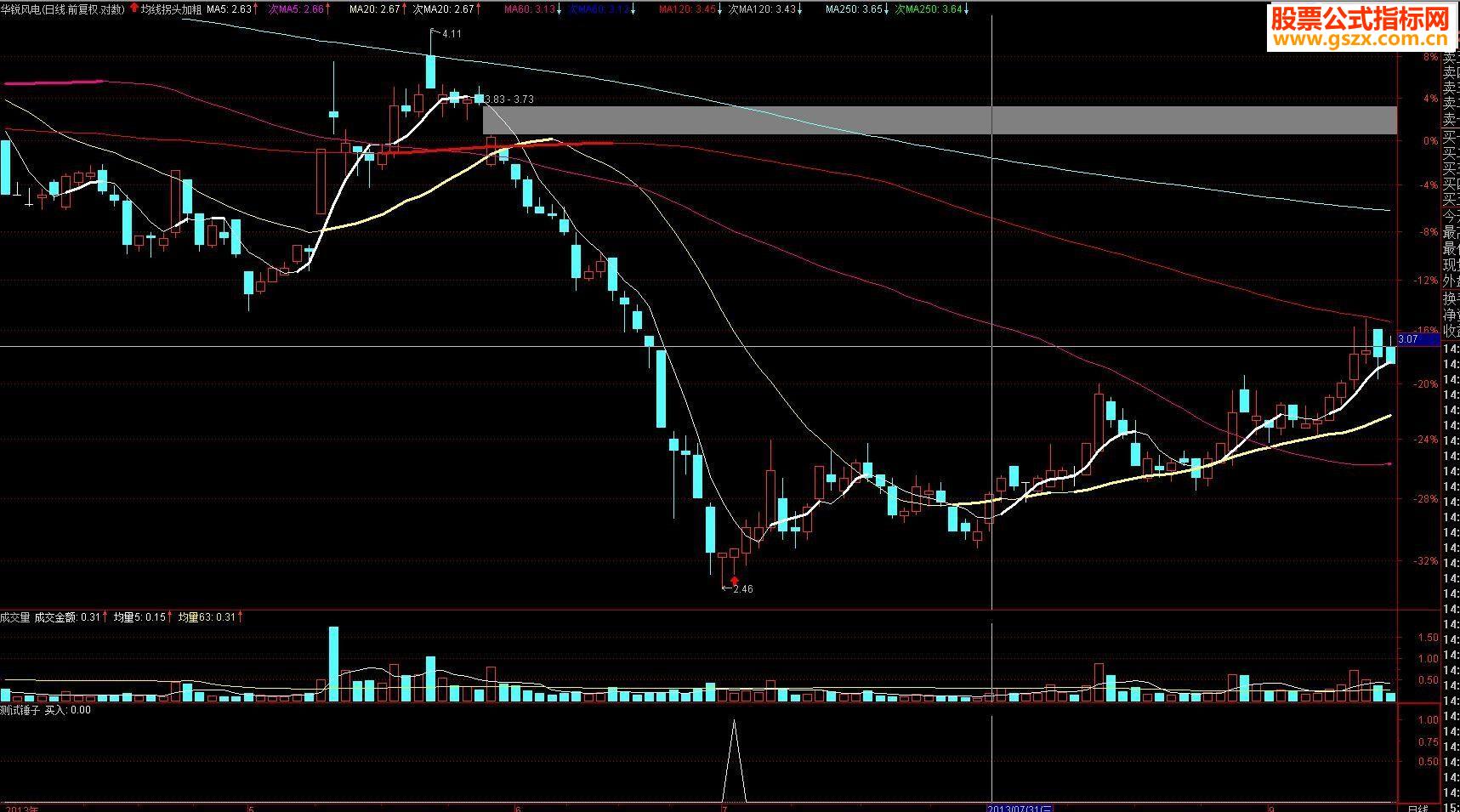1460x812 pixels.
Task: Click the 3.83 - 3.73 gap label
Action: tap(509, 99)
